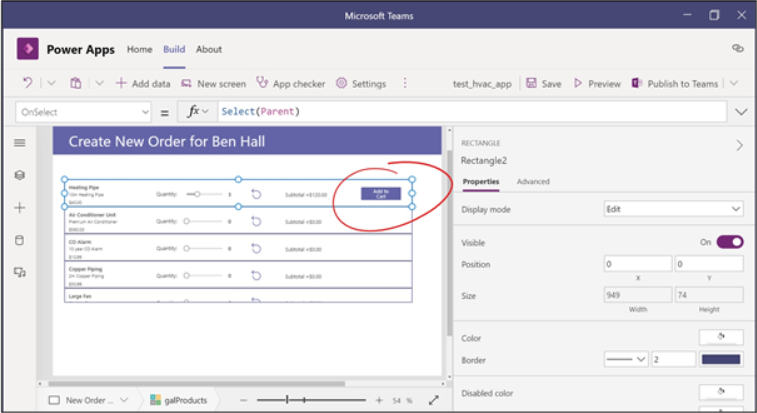Click the Undo arrow icon
This screenshot has height=413, width=757.
tap(28, 83)
